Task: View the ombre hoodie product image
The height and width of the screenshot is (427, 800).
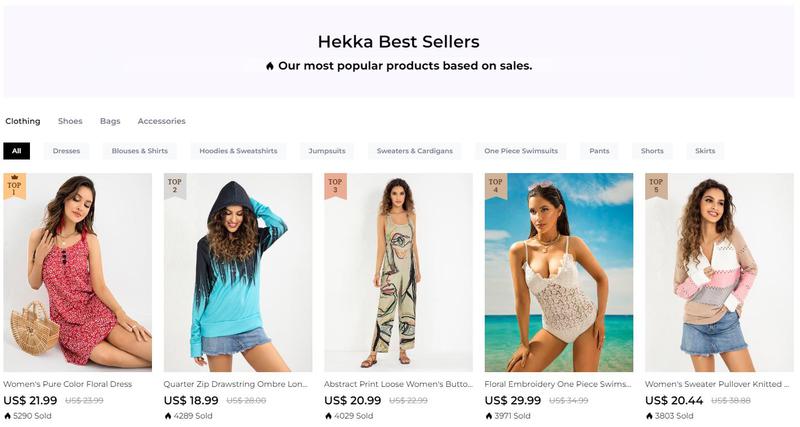Action: (238, 272)
